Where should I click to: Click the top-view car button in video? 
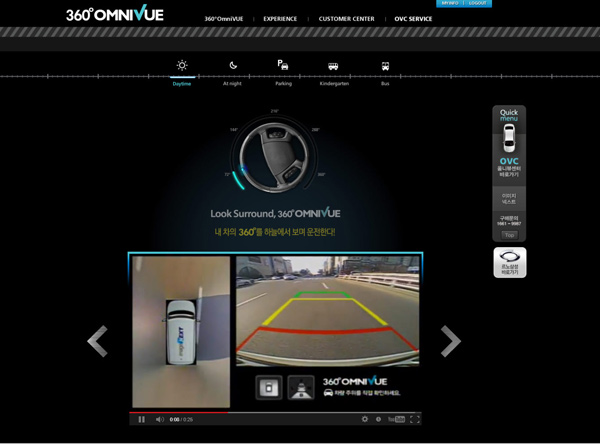tap(269, 387)
